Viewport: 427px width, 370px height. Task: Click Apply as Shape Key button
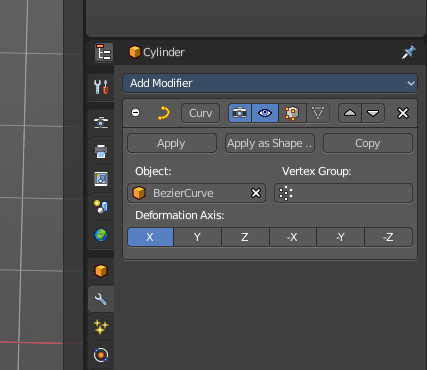tap(270, 143)
